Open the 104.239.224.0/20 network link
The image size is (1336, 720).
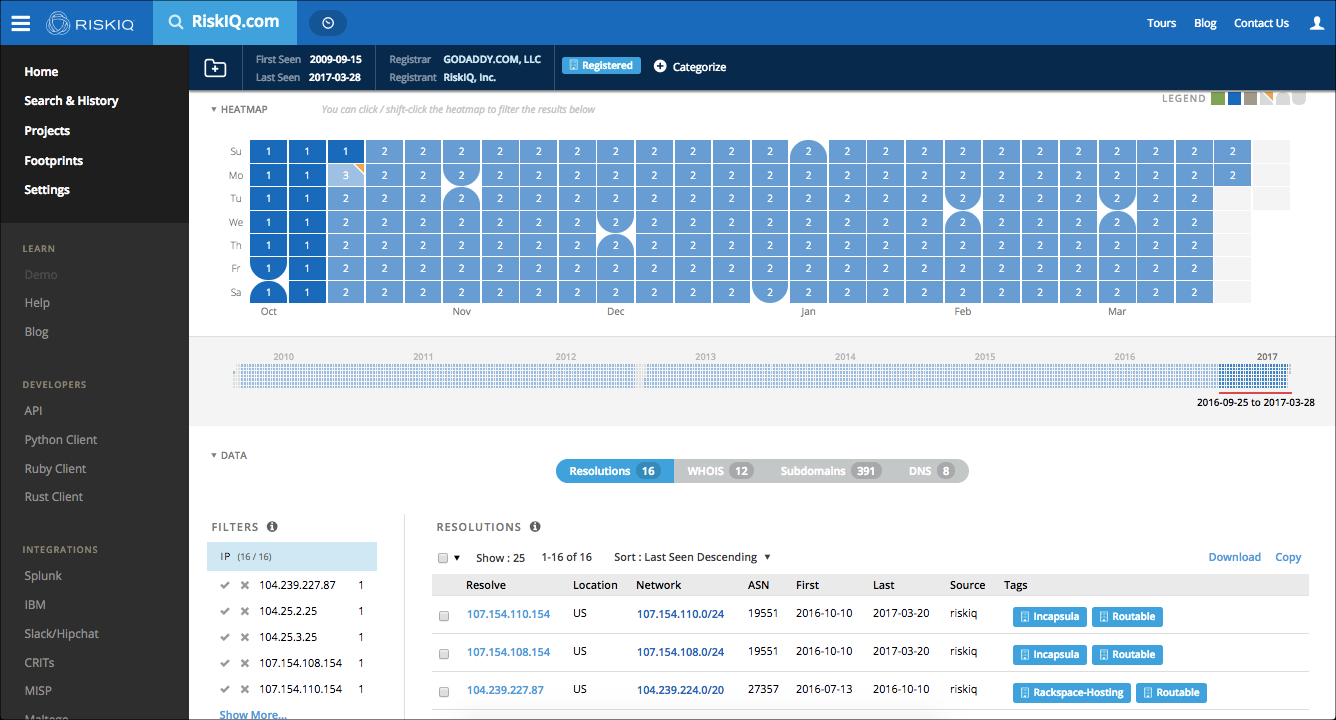[680, 690]
